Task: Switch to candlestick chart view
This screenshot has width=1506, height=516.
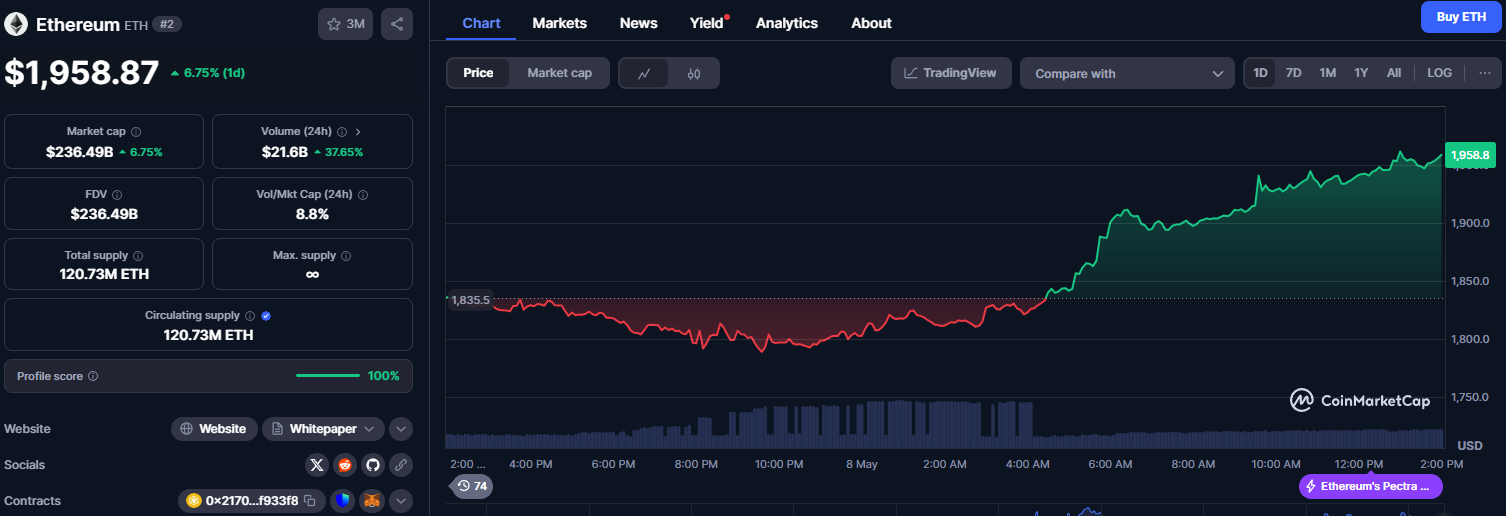Action: [694, 73]
